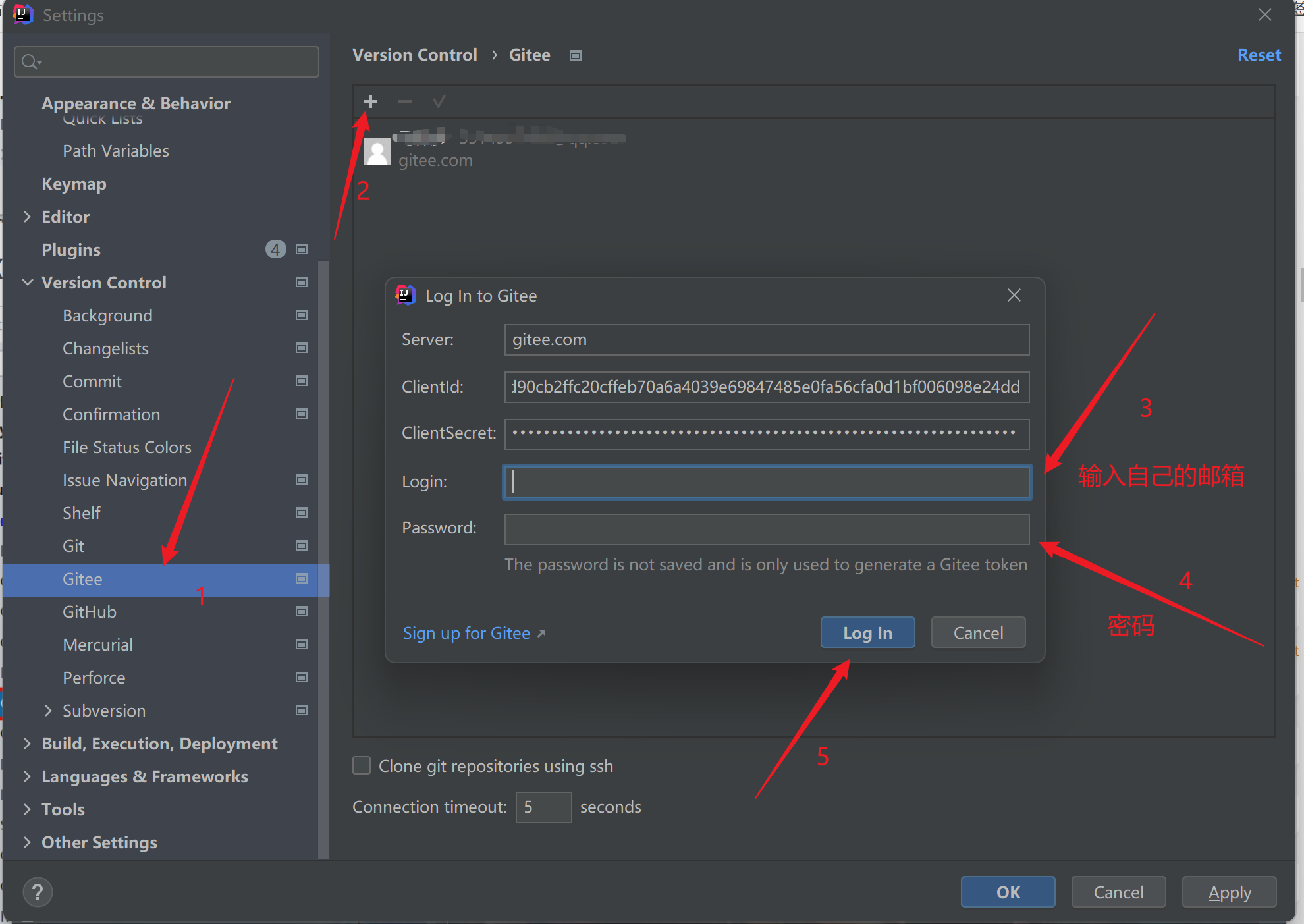Click the search magnifier icon in settings
Image resolution: width=1304 pixels, height=924 pixels.
tap(31, 62)
